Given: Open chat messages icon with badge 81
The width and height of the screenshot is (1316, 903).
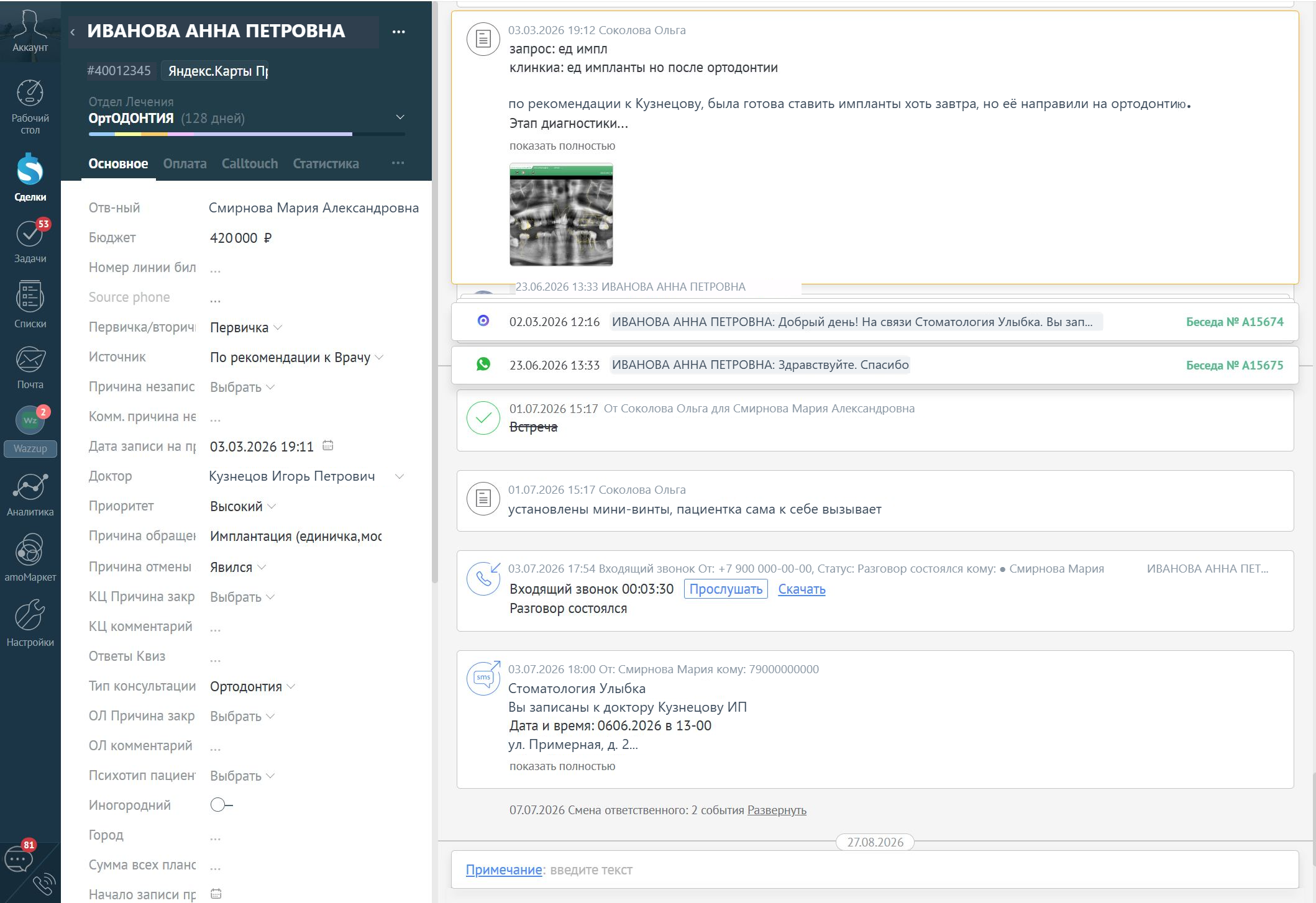Looking at the screenshot, I should pos(19,860).
